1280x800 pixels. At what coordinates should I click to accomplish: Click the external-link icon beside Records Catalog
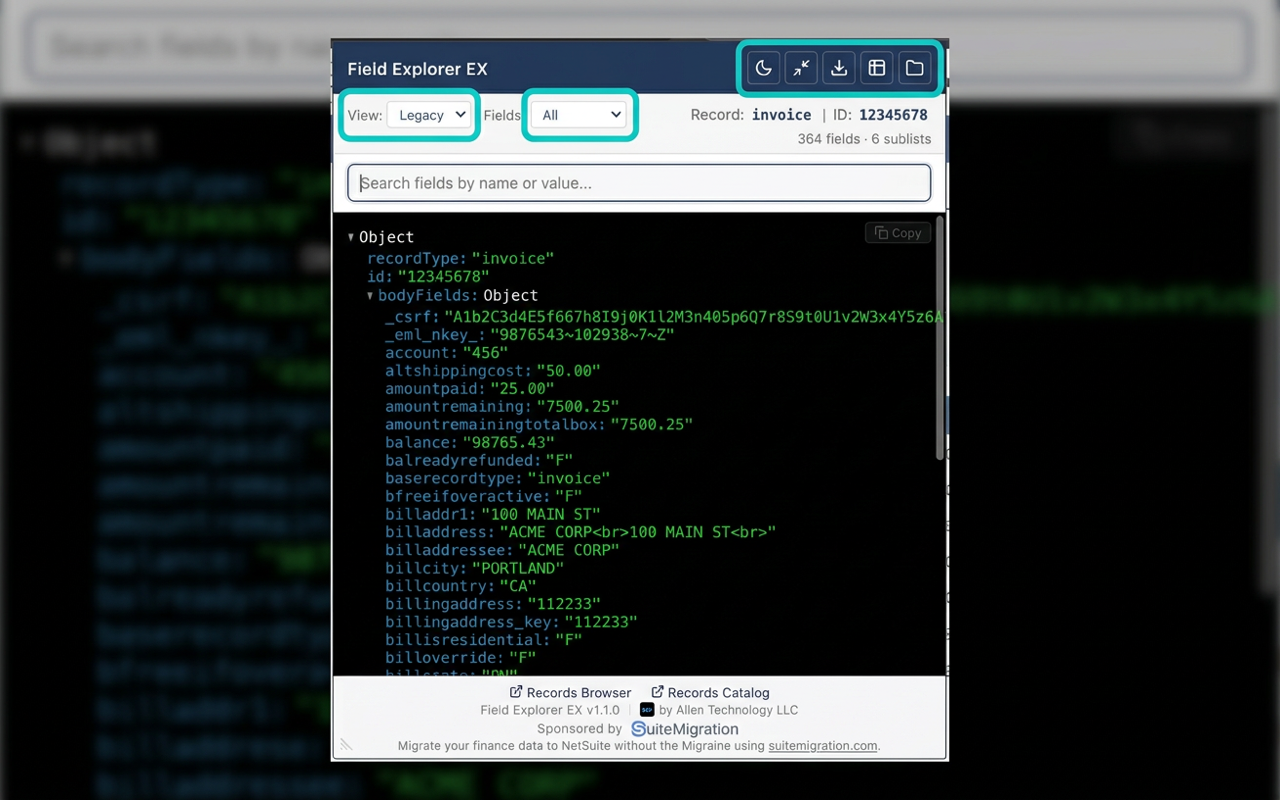click(657, 692)
